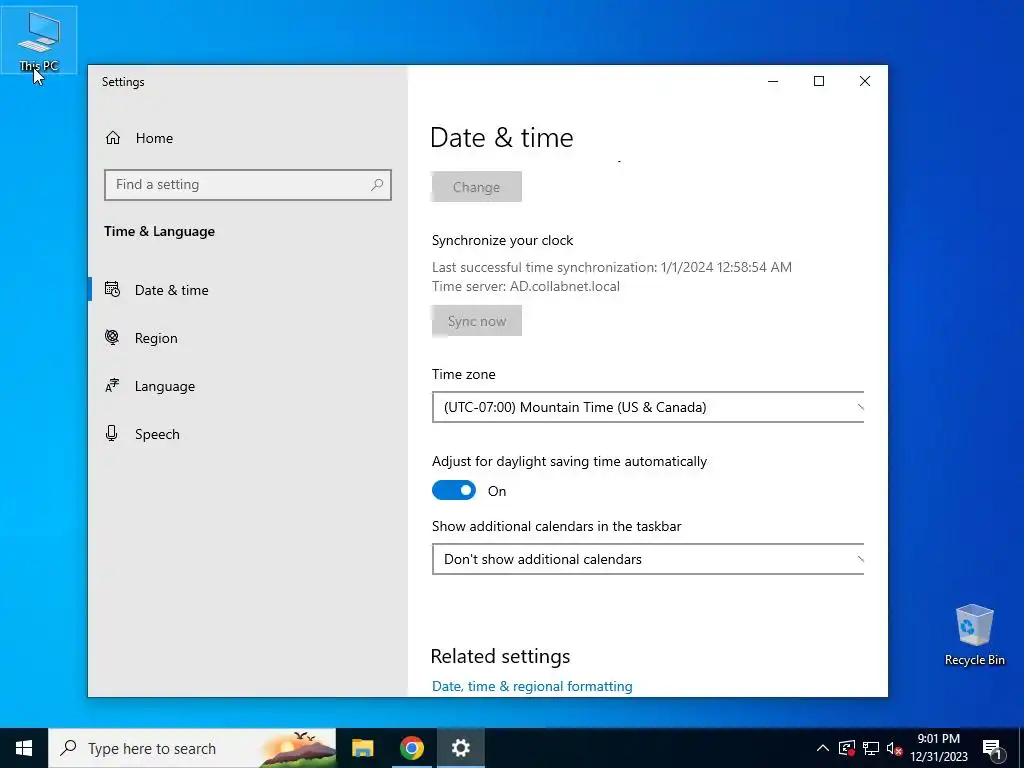Click the Date & time calendar icon
This screenshot has width=1024, height=768.
click(x=112, y=289)
